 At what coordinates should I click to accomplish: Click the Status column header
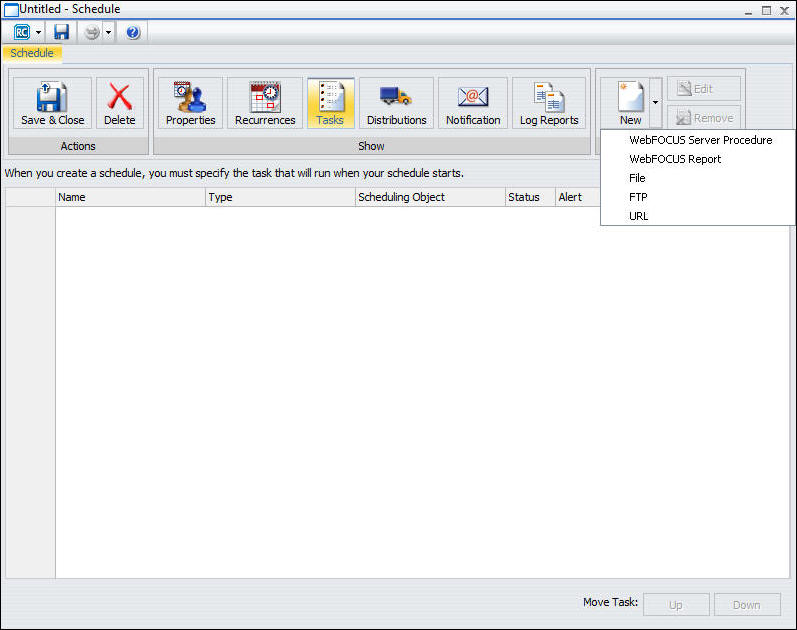(x=530, y=197)
